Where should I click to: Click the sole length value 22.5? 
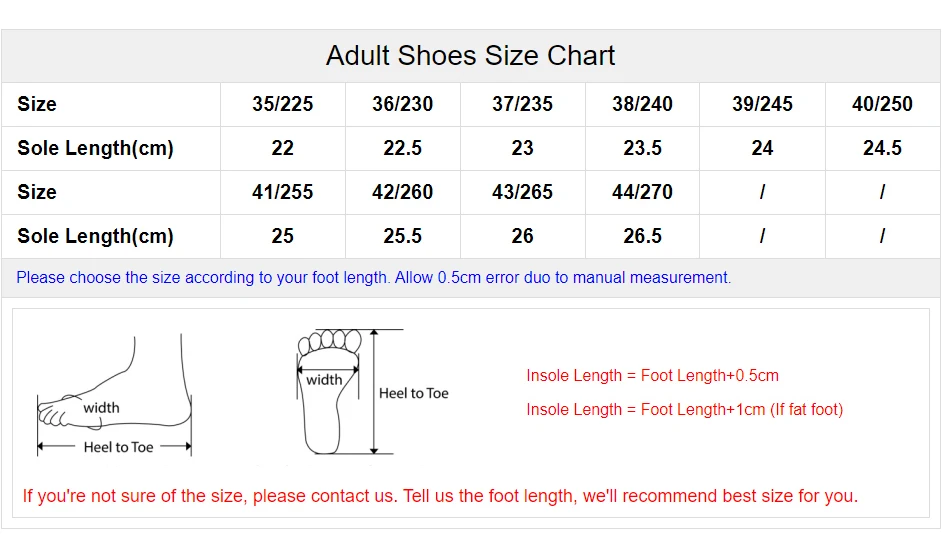tap(403, 148)
